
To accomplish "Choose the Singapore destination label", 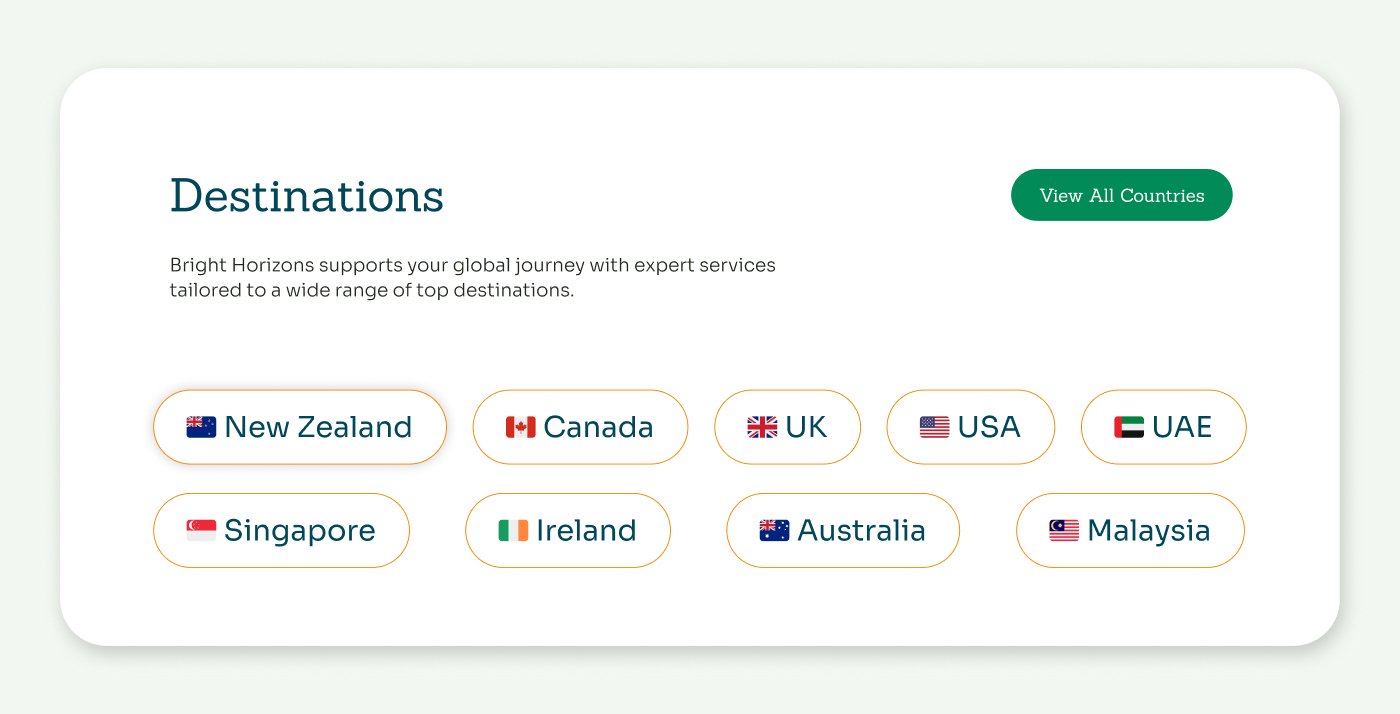I will click(x=300, y=530).
